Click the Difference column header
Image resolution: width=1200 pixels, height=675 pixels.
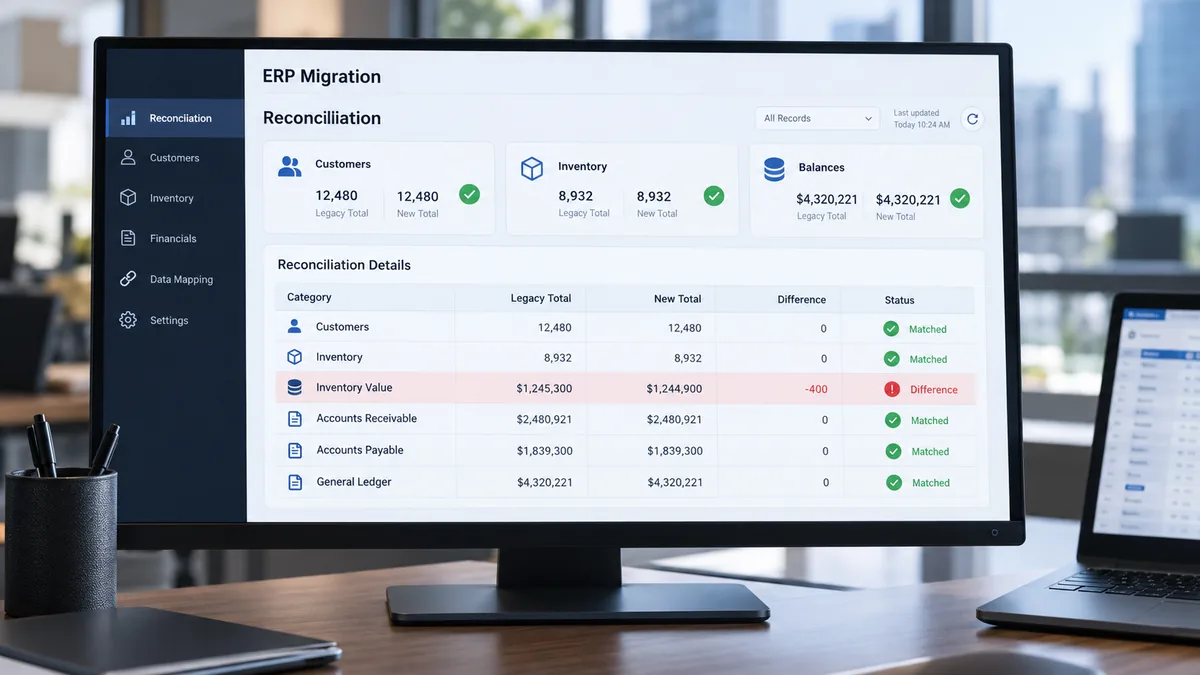click(802, 299)
